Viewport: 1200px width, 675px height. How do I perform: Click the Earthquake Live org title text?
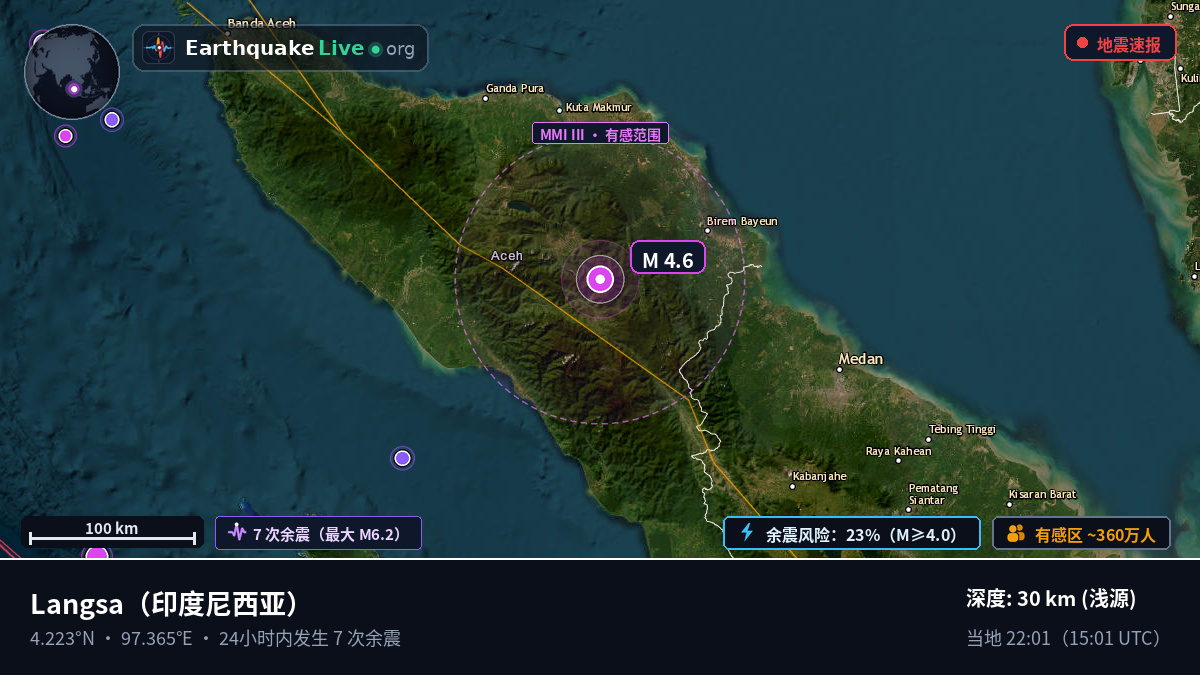300,48
